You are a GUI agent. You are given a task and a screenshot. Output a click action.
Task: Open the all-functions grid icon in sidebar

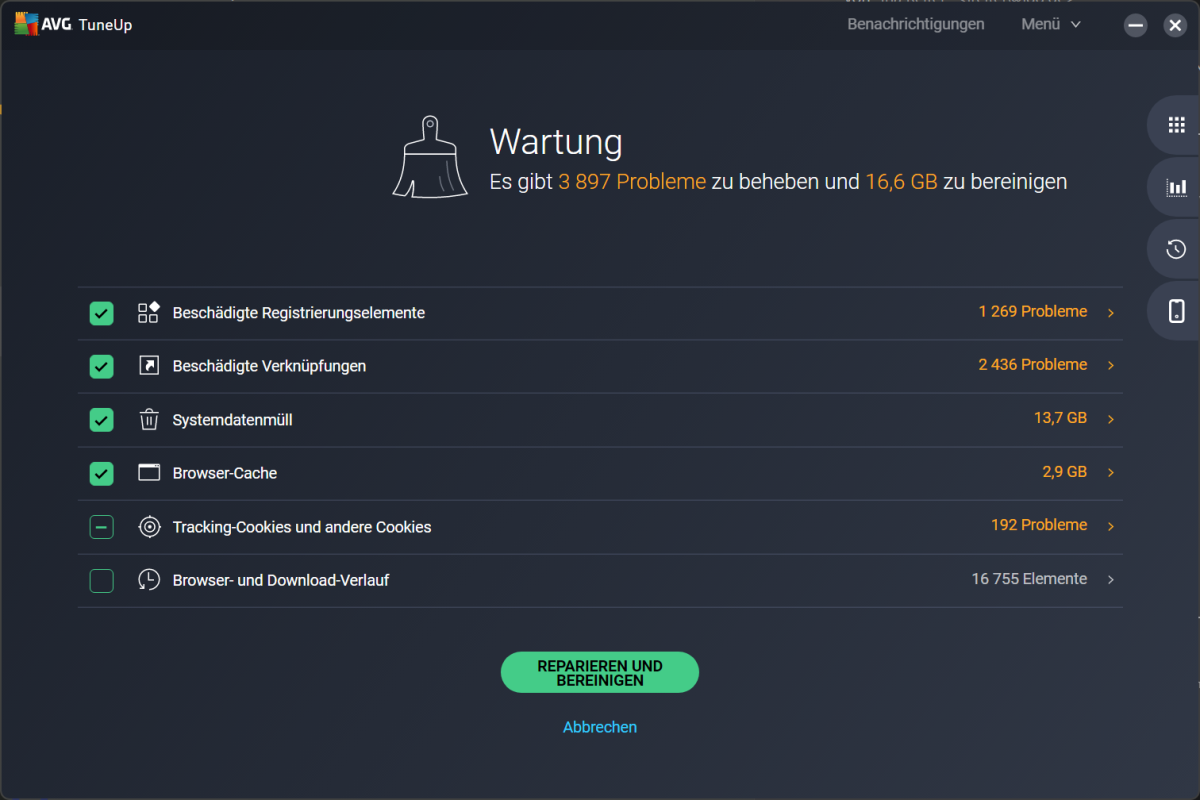(x=1176, y=125)
